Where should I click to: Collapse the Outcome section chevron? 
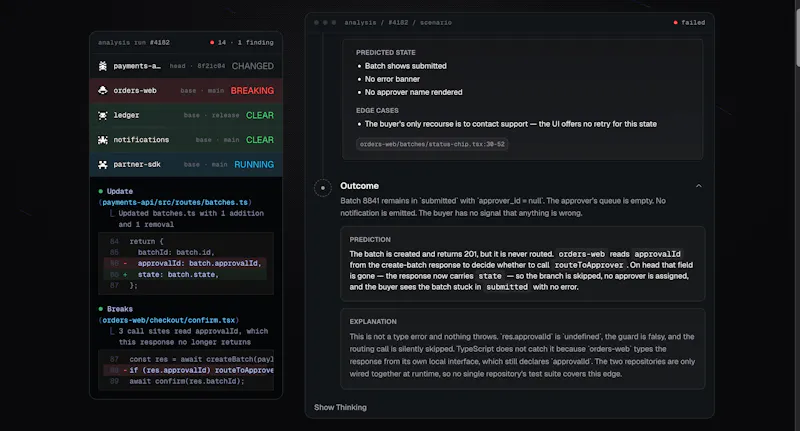pos(698,186)
